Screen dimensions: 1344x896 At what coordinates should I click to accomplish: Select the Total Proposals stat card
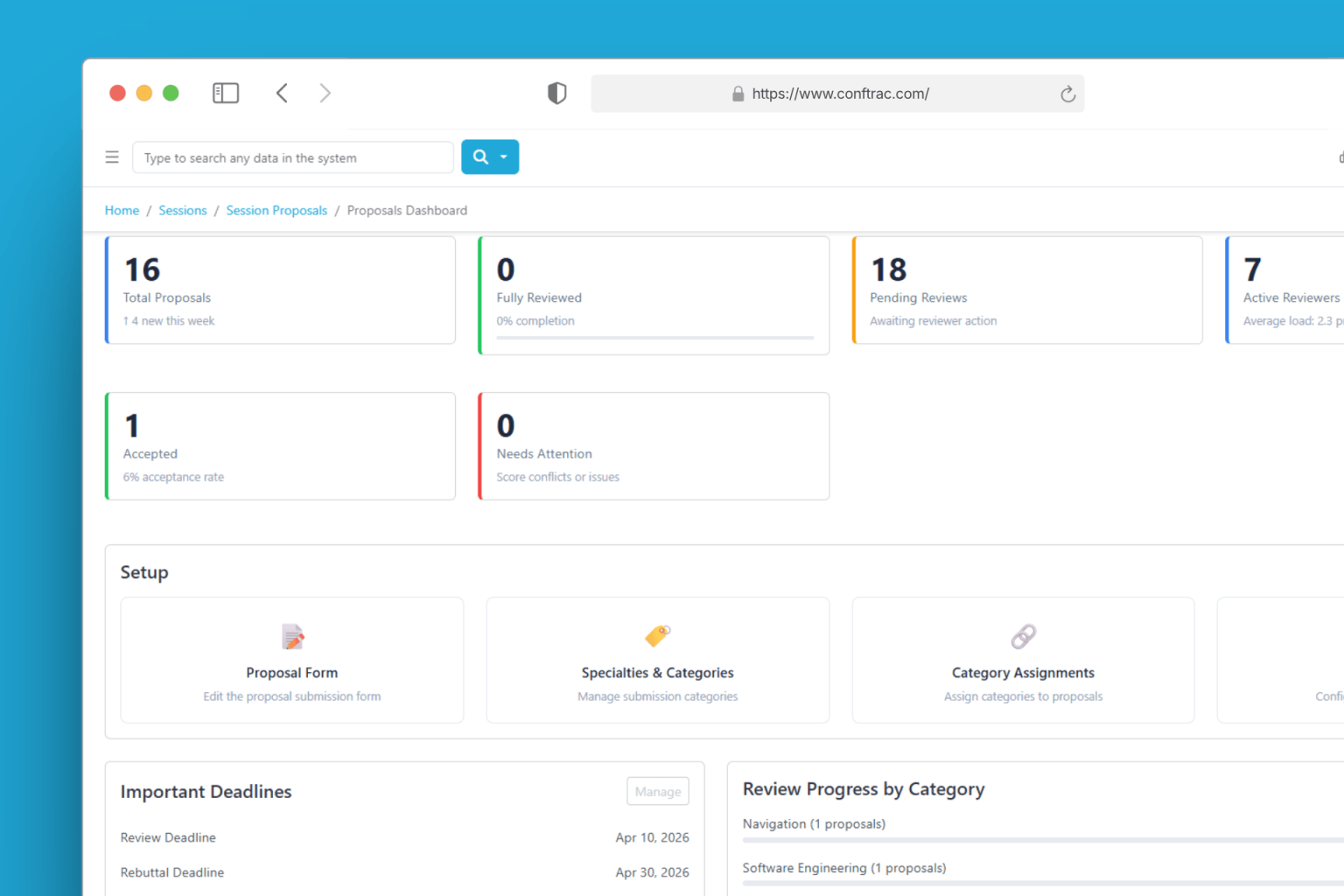280,290
